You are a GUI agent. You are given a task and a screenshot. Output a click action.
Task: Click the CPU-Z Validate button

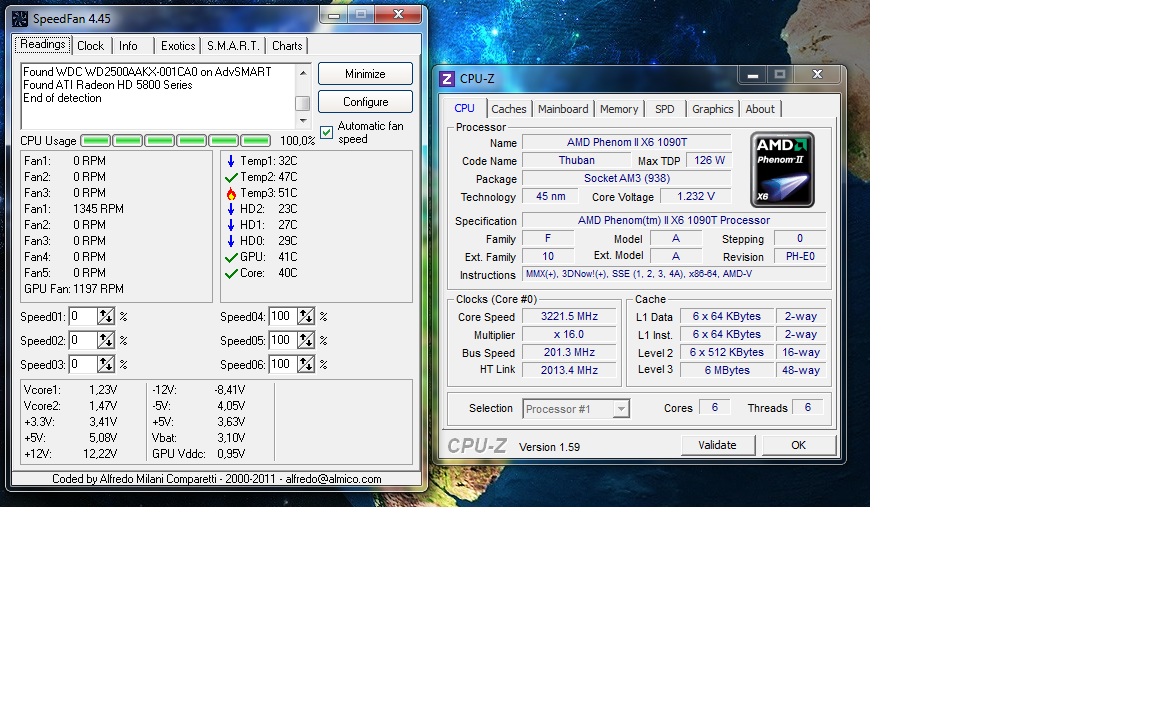click(x=717, y=445)
